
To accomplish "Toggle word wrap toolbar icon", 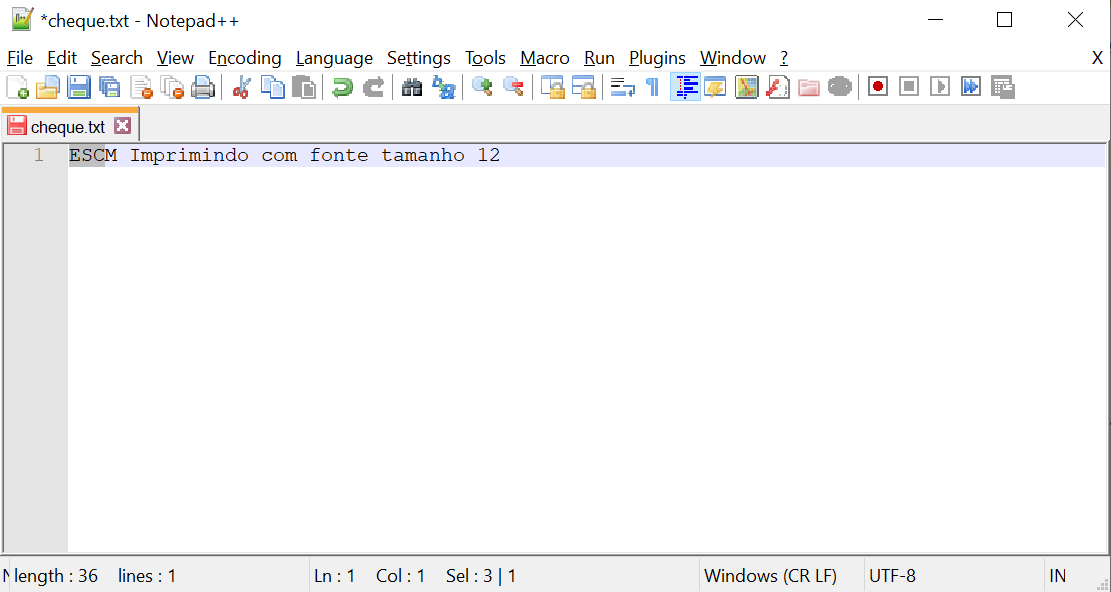I will [622, 87].
